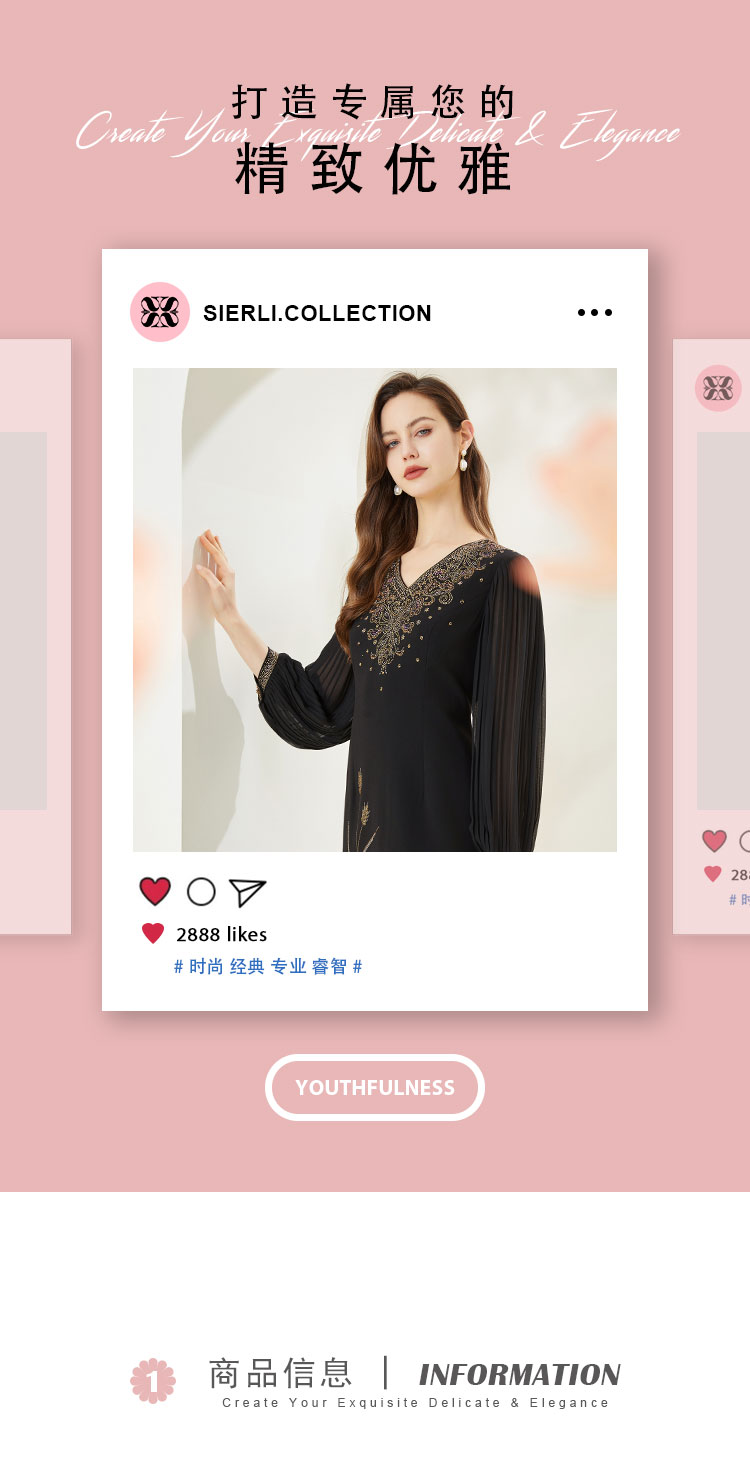Click the paper plane share icon

[247, 892]
